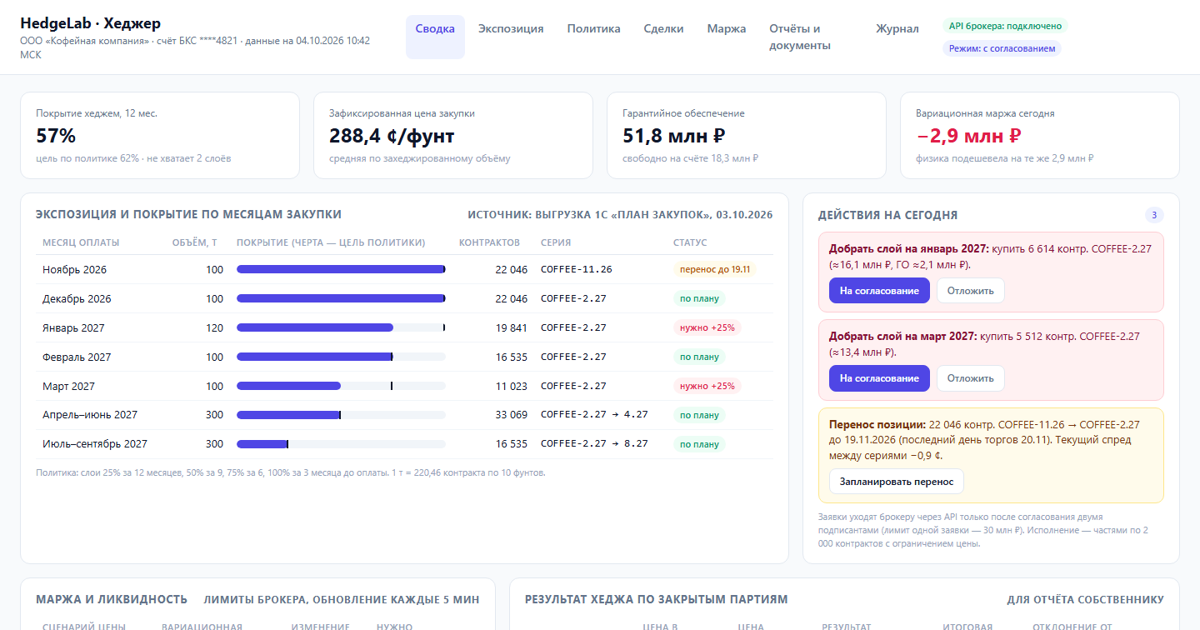Screen dimensions: 1200x630
Task: Send March 2027 layer На согласование
Action: tap(879, 378)
